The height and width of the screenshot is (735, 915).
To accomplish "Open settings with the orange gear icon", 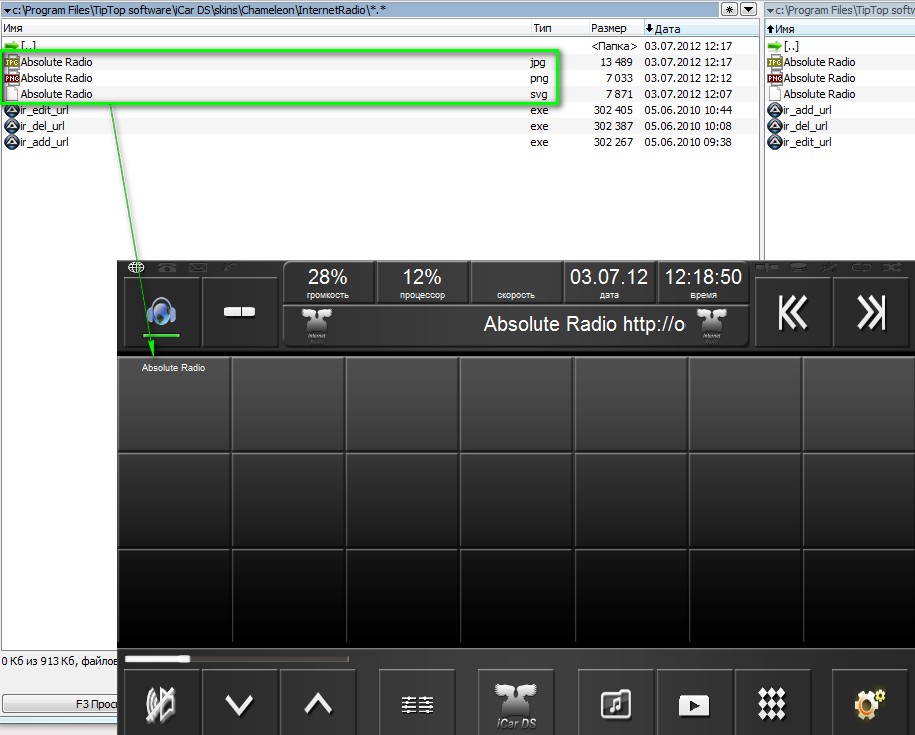I will click(869, 704).
